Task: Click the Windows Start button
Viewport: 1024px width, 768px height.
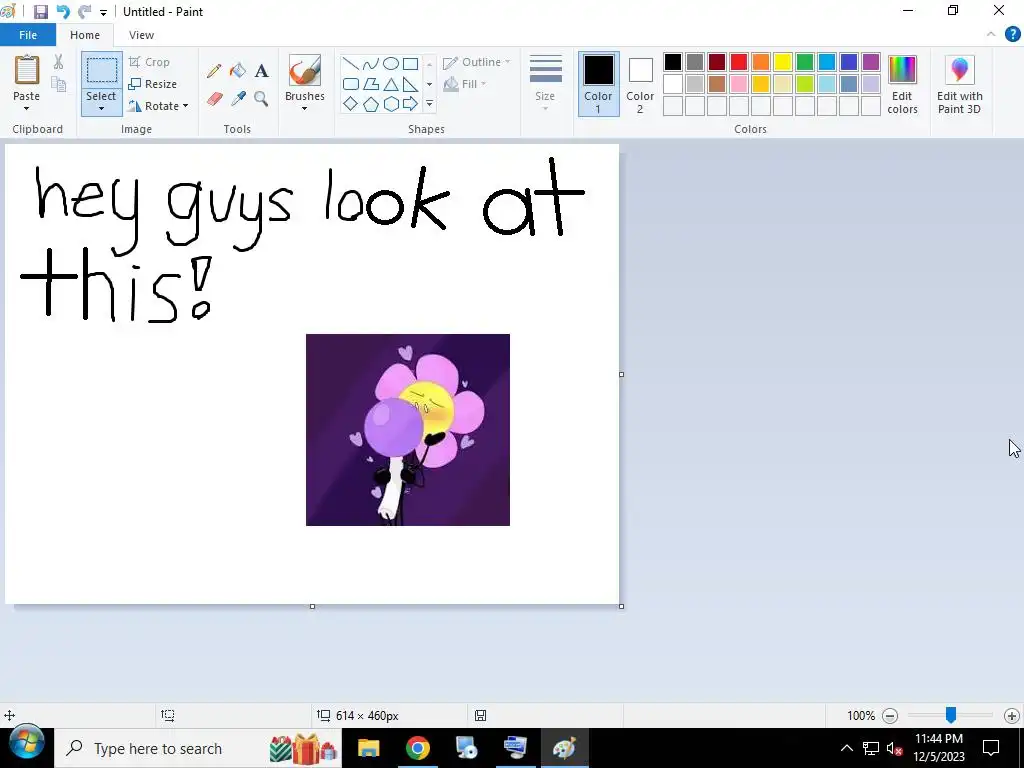Action: coord(27,744)
